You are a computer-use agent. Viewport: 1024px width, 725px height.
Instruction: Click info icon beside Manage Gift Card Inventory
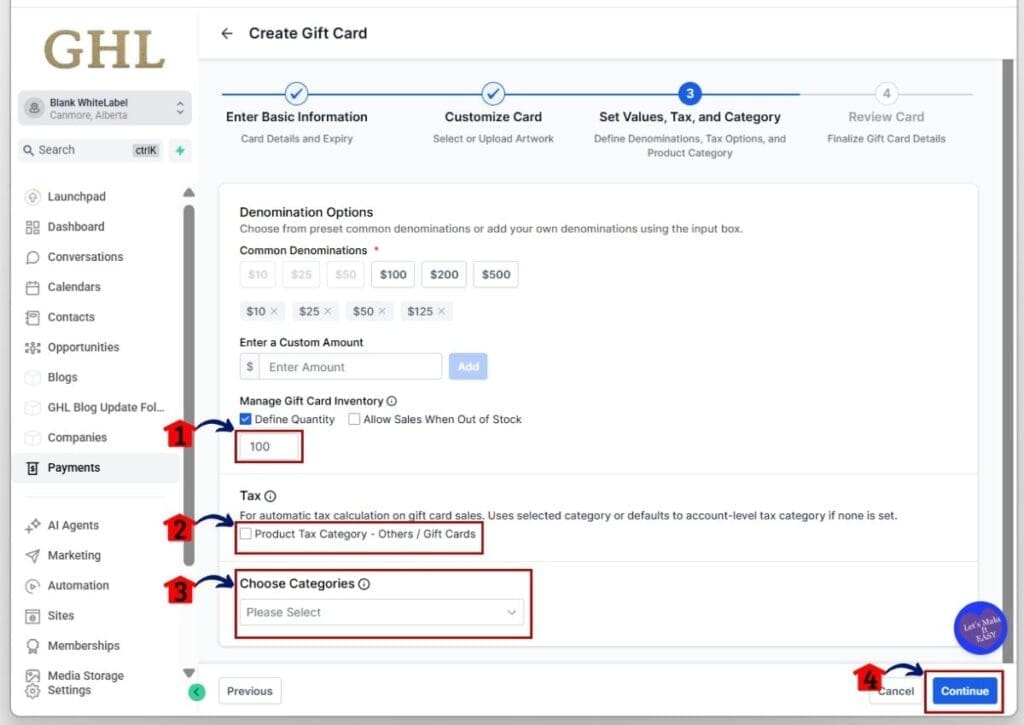coord(391,401)
